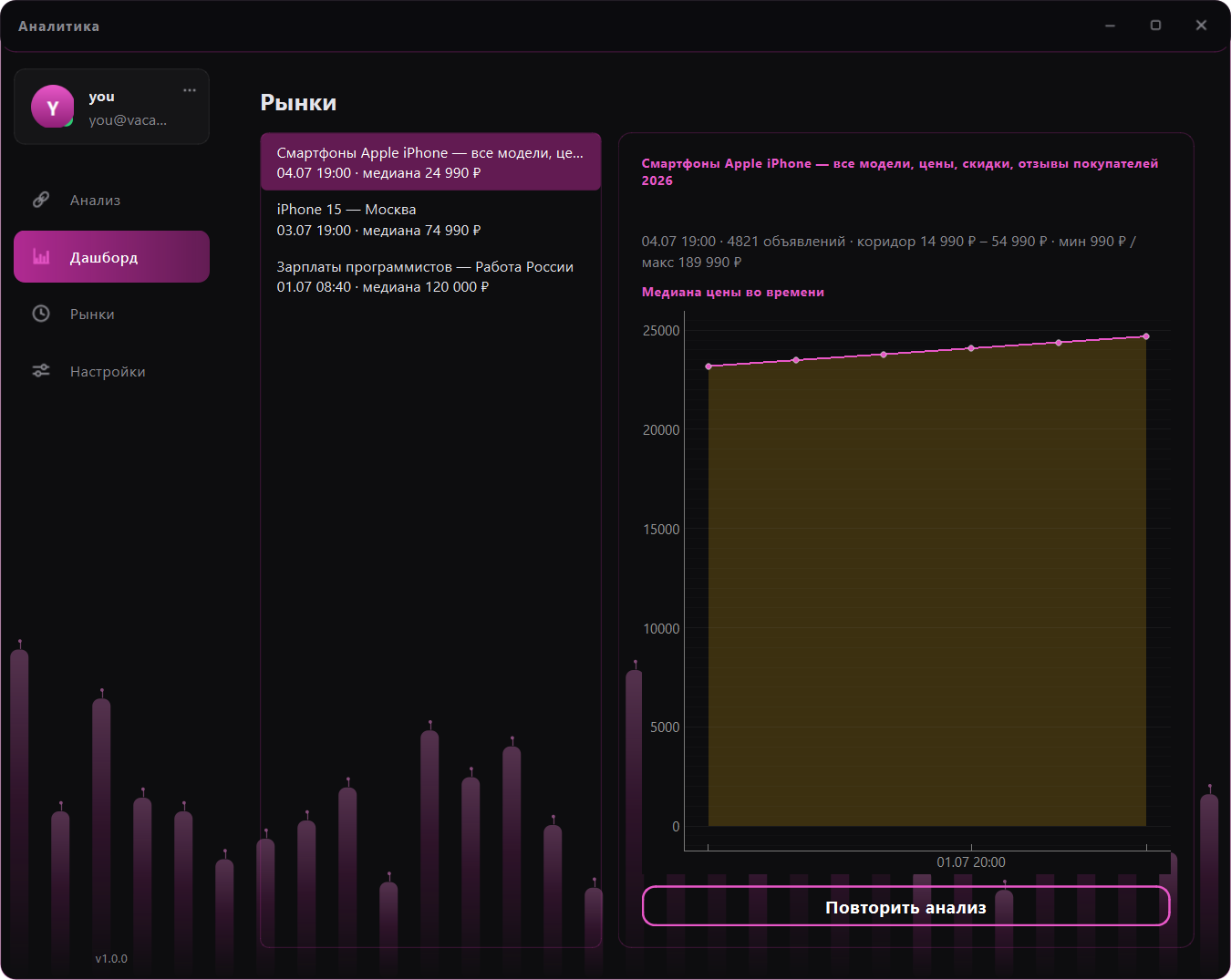Image resolution: width=1231 pixels, height=980 pixels.
Task: Click the bar chart icon next to Дашборд
Action: [41, 257]
